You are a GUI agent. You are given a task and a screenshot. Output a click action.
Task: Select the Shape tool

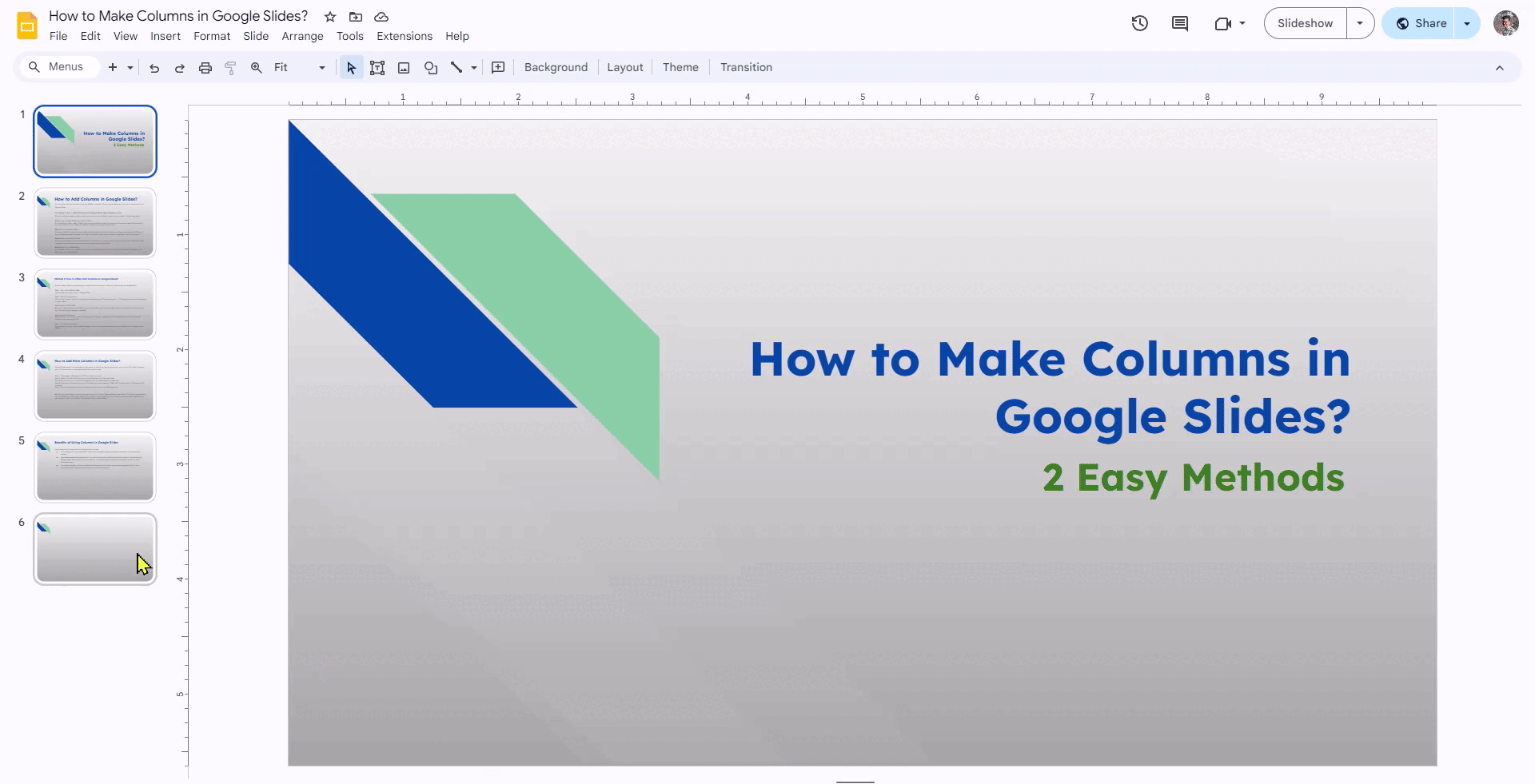click(431, 68)
